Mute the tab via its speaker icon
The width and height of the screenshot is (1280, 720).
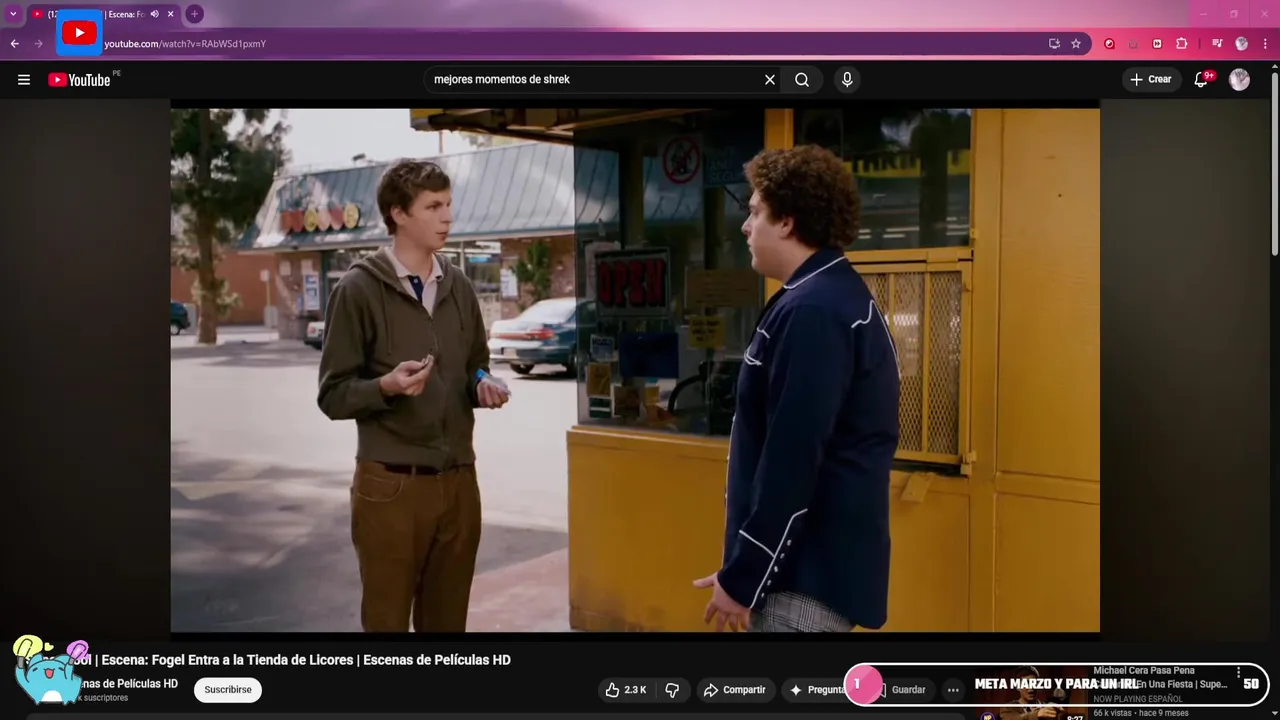click(x=154, y=14)
